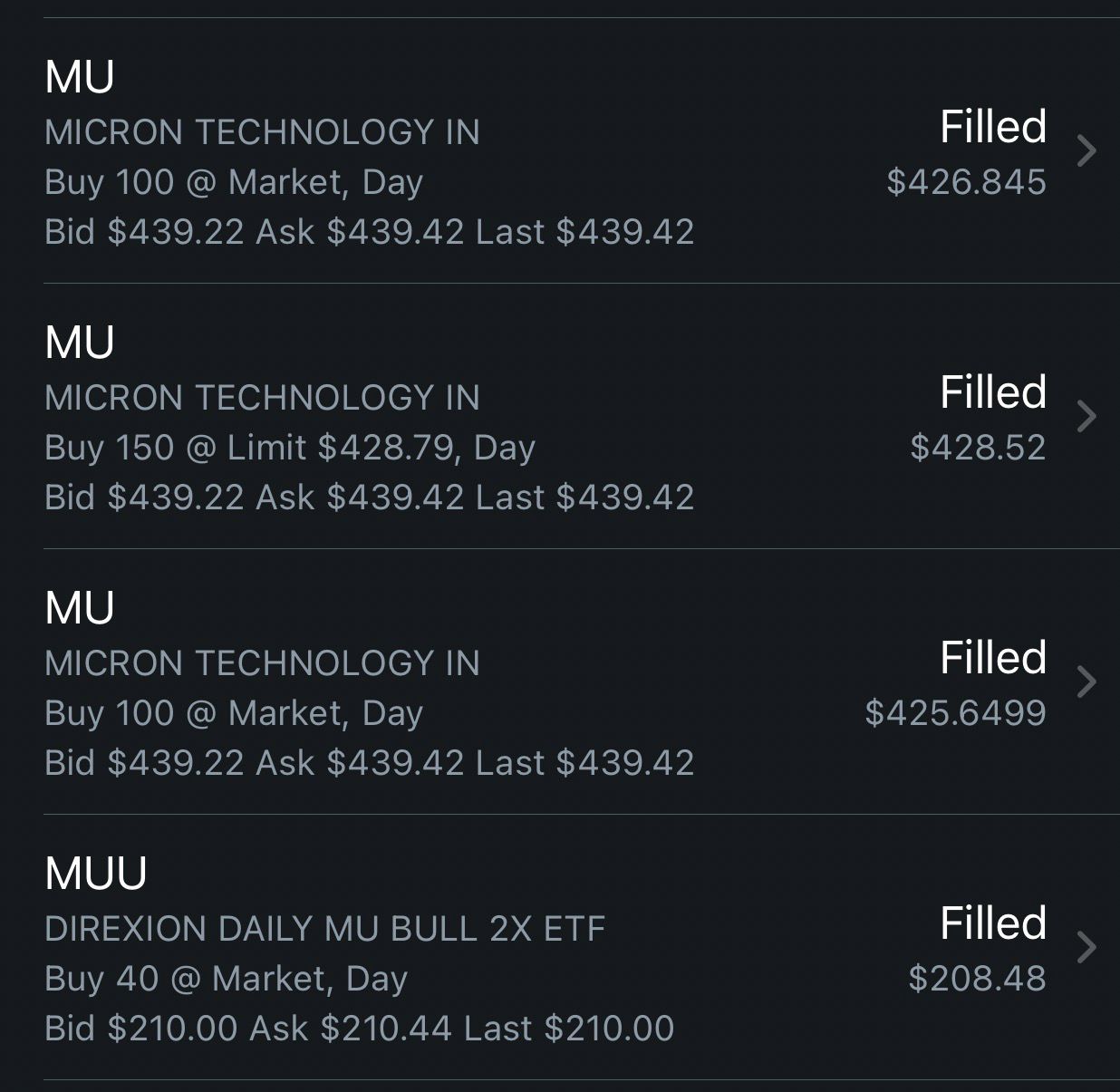1120x1092 pixels.
Task: Tap the topmost MU ticker symbol
Action: click(x=80, y=77)
